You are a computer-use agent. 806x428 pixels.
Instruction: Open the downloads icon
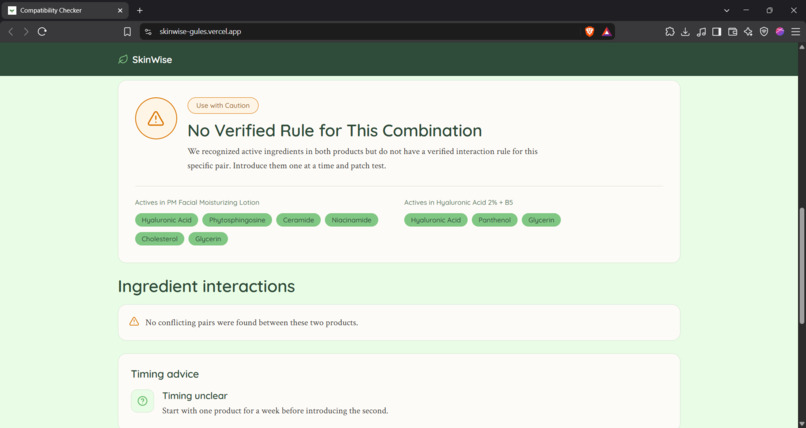(685, 32)
